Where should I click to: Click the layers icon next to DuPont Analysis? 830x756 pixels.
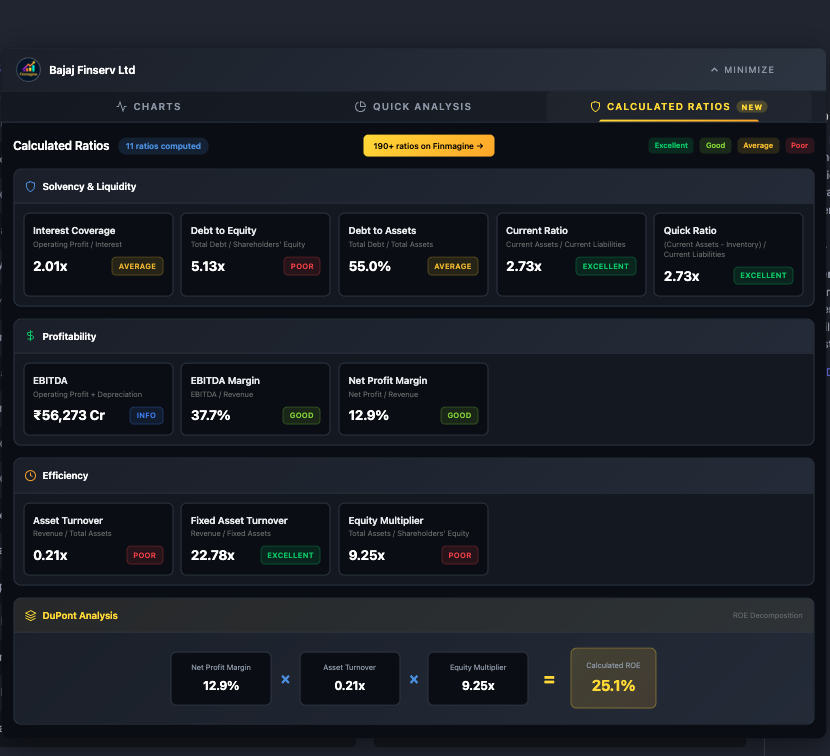click(x=30, y=616)
